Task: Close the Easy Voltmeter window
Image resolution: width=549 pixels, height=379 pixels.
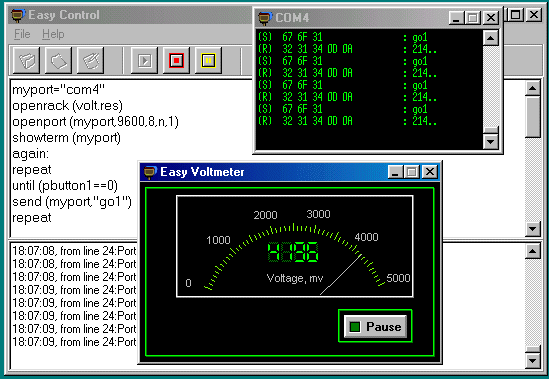Action: click(430, 172)
